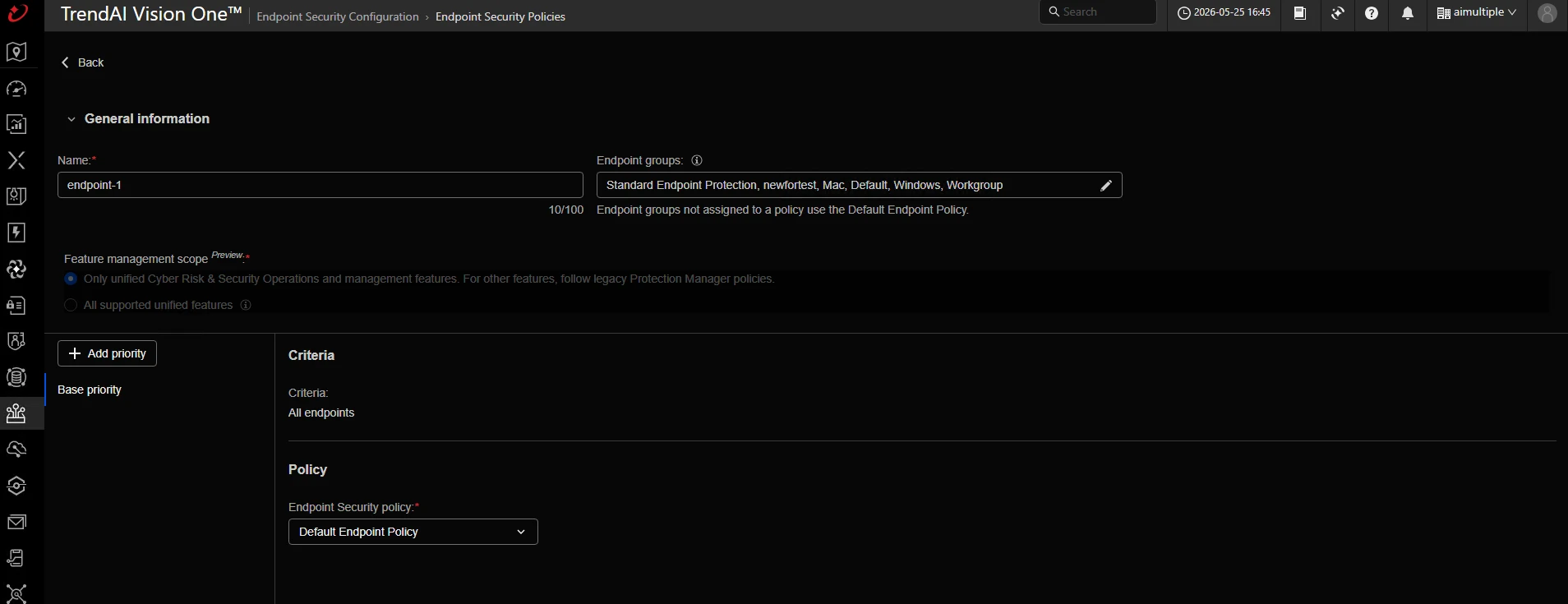1568x604 pixels.
Task: Click the All endpoints criteria text
Action: point(321,413)
